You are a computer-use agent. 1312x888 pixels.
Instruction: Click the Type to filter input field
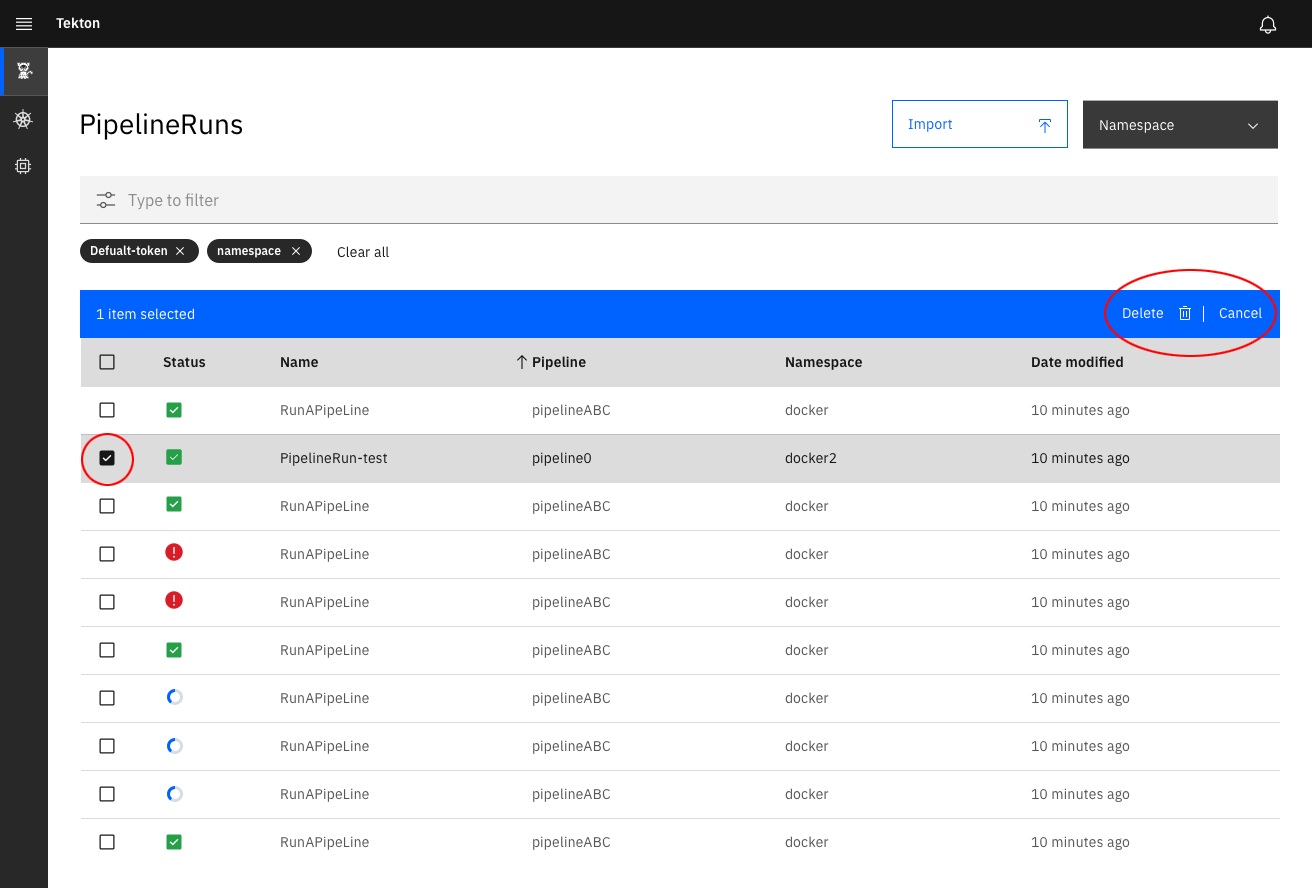pos(400,200)
